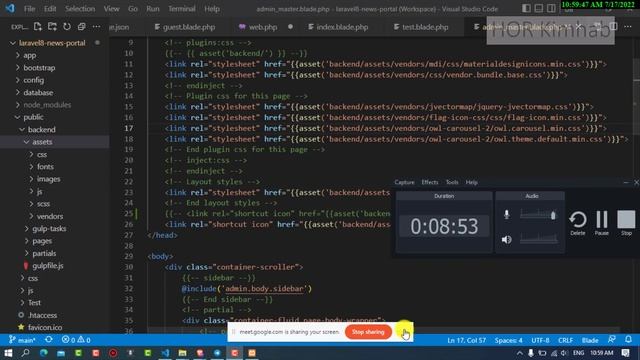Switch to index.blade.php tab
The width and height of the screenshot is (640, 360).
(x=338, y=27)
